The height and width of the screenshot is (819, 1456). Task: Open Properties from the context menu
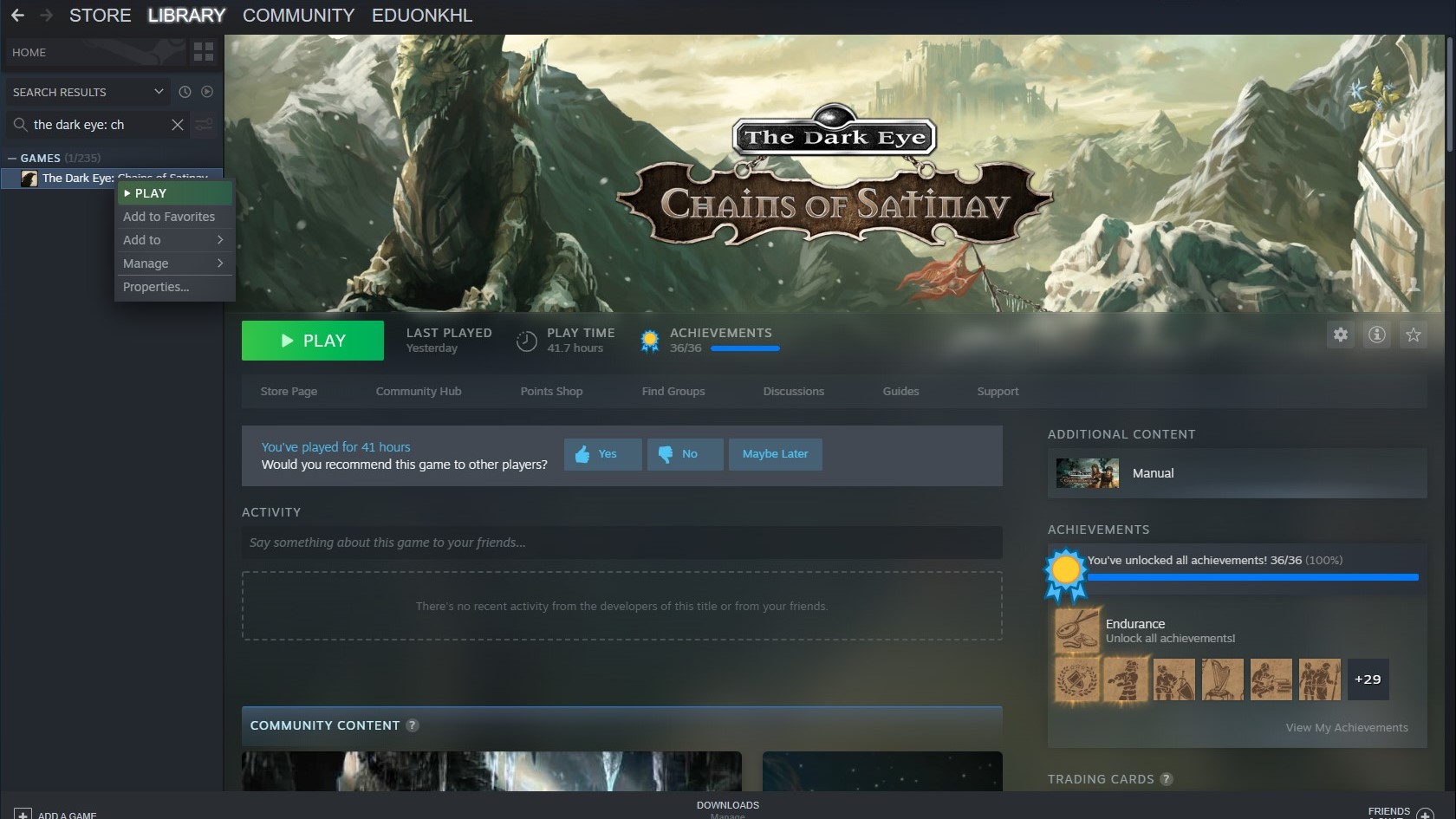click(174, 287)
